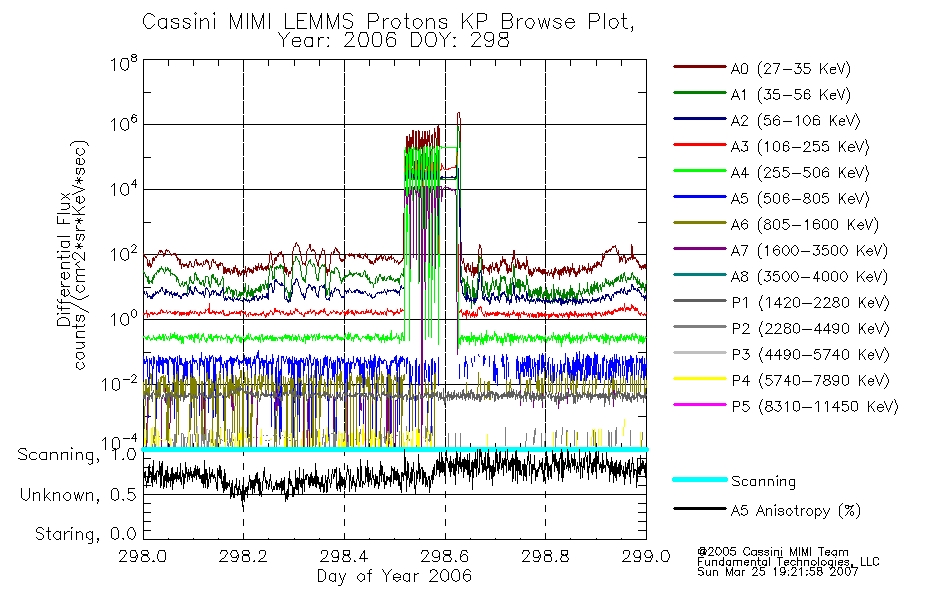The image size is (950, 600).
Task: Click the Fundamental Technologies, LLC credit line
Action: tap(788, 562)
